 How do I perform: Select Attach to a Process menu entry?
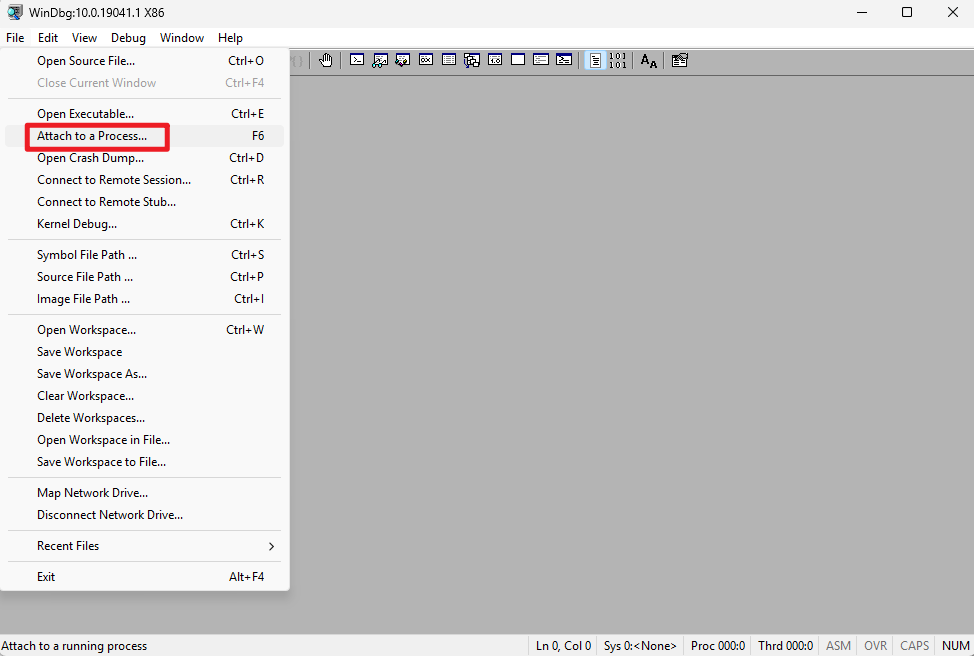point(92,136)
